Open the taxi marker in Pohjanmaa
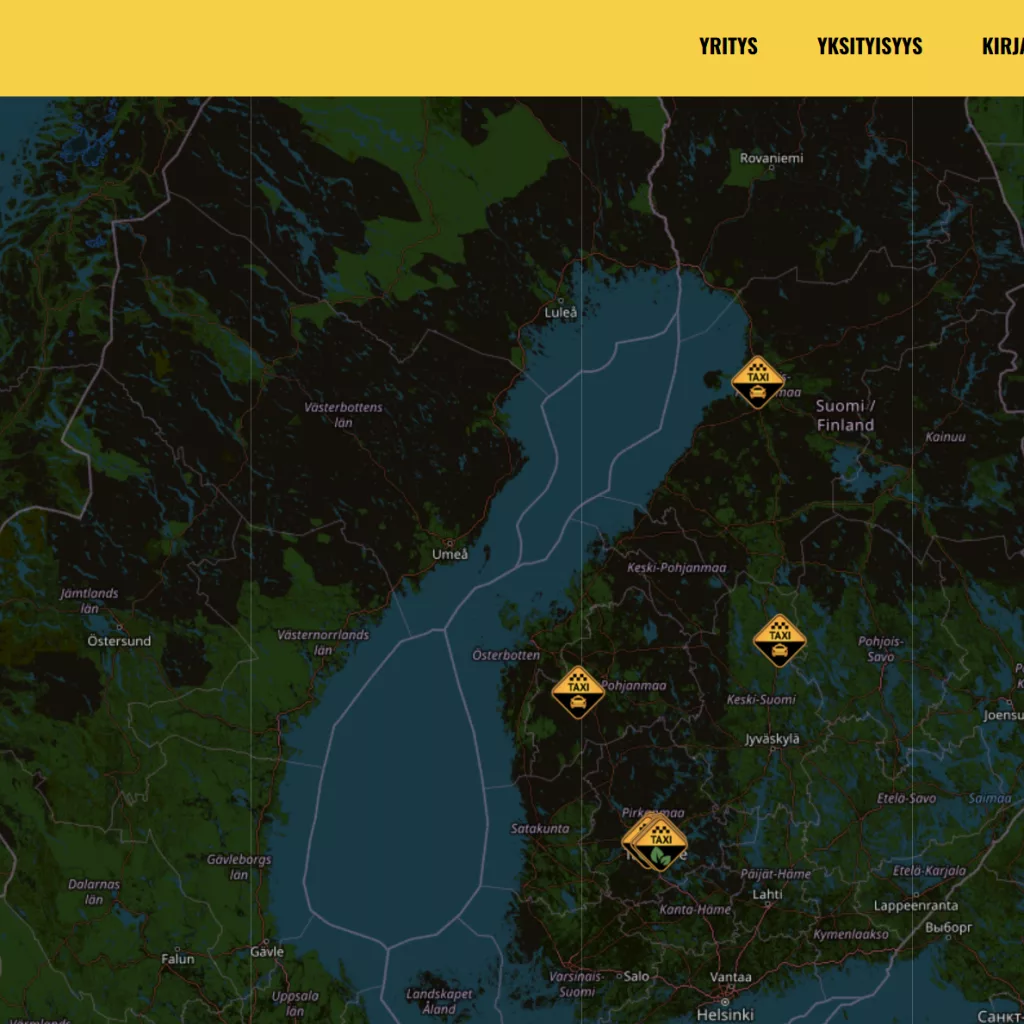The width and height of the screenshot is (1024, 1024). point(578,692)
